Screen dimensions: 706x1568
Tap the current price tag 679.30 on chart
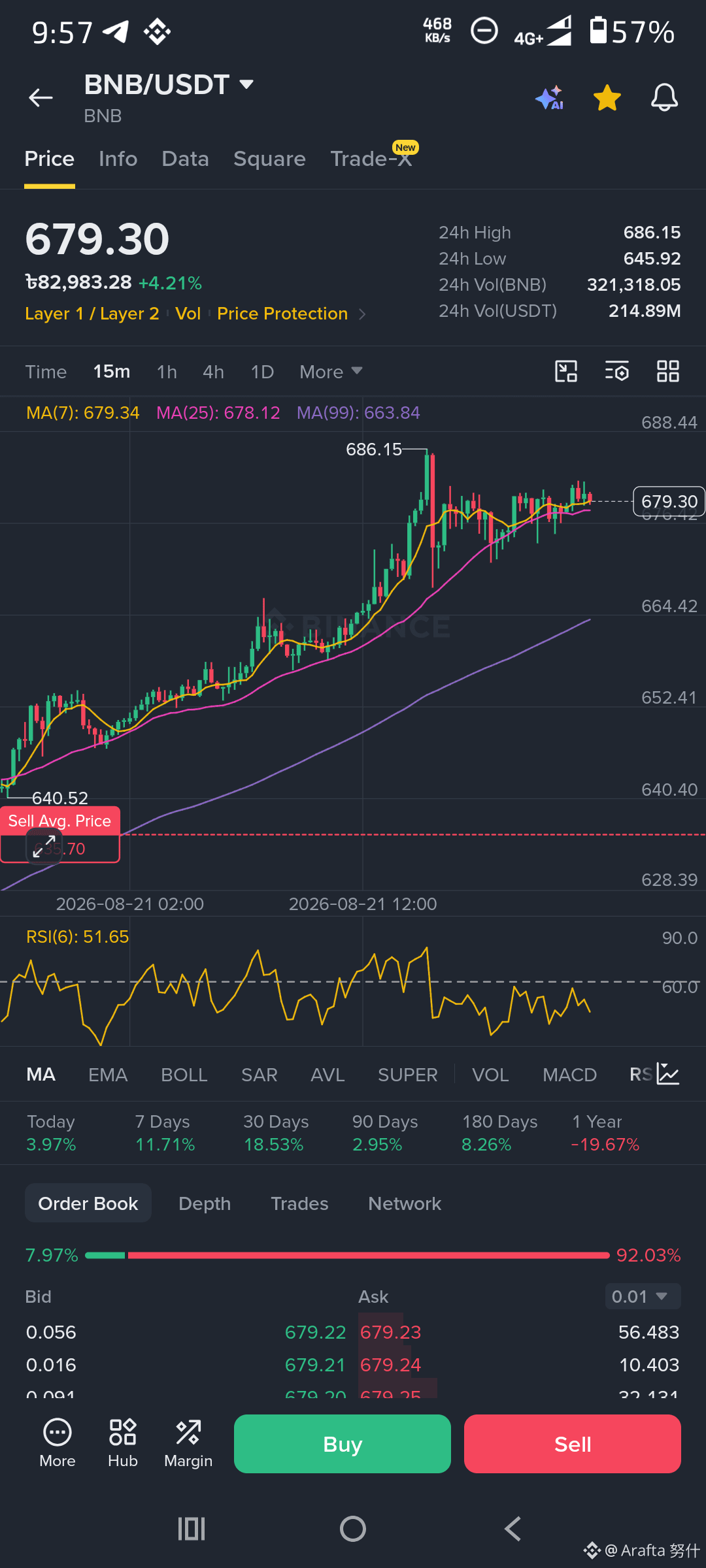(669, 501)
